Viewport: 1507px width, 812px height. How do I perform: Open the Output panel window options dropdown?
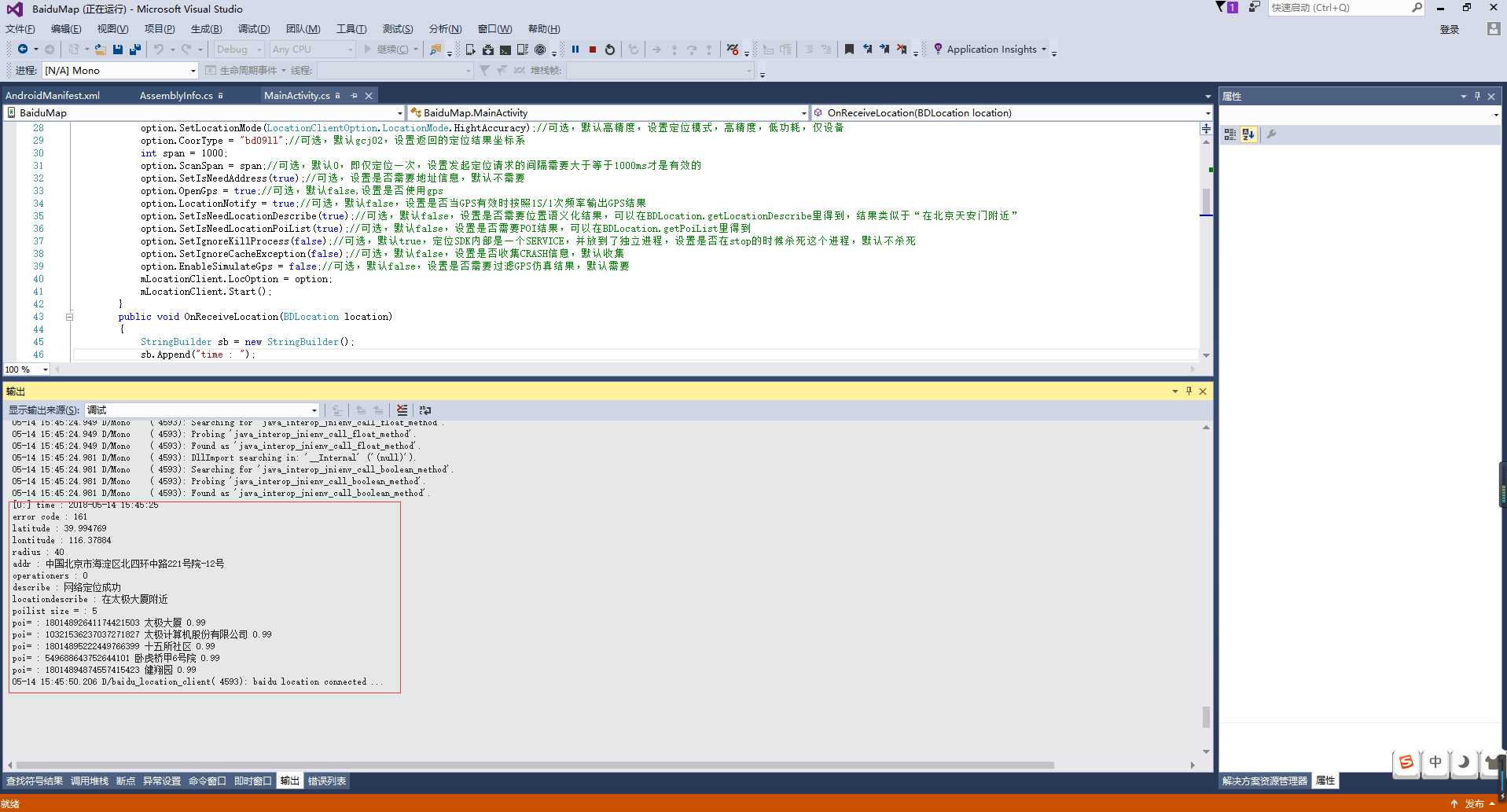click(x=1175, y=391)
